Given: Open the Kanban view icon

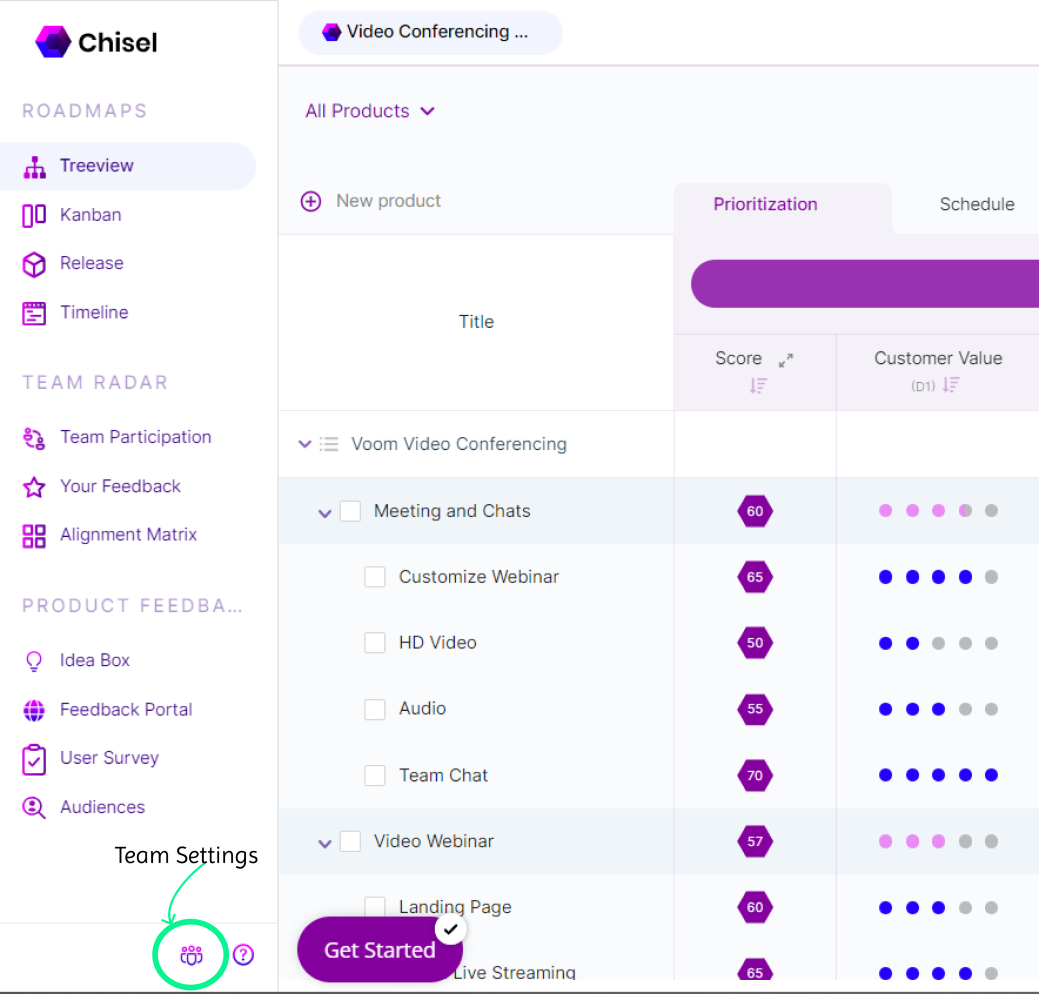Looking at the screenshot, I should tap(33, 214).
